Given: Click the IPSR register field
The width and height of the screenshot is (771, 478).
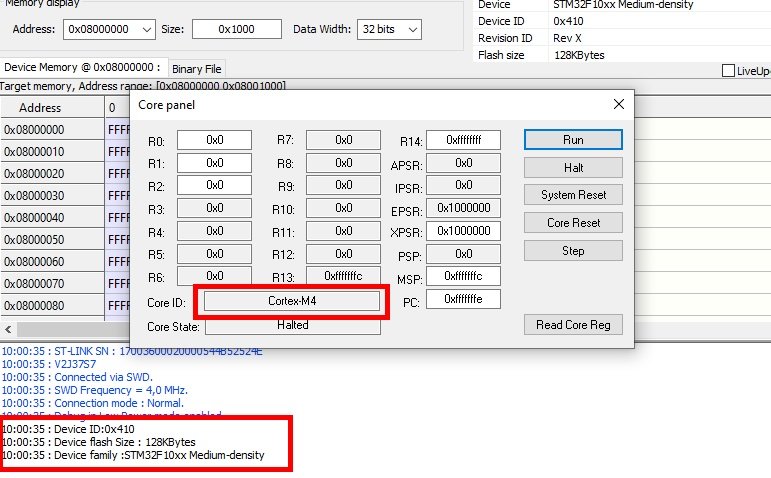Looking at the screenshot, I should 463,185.
